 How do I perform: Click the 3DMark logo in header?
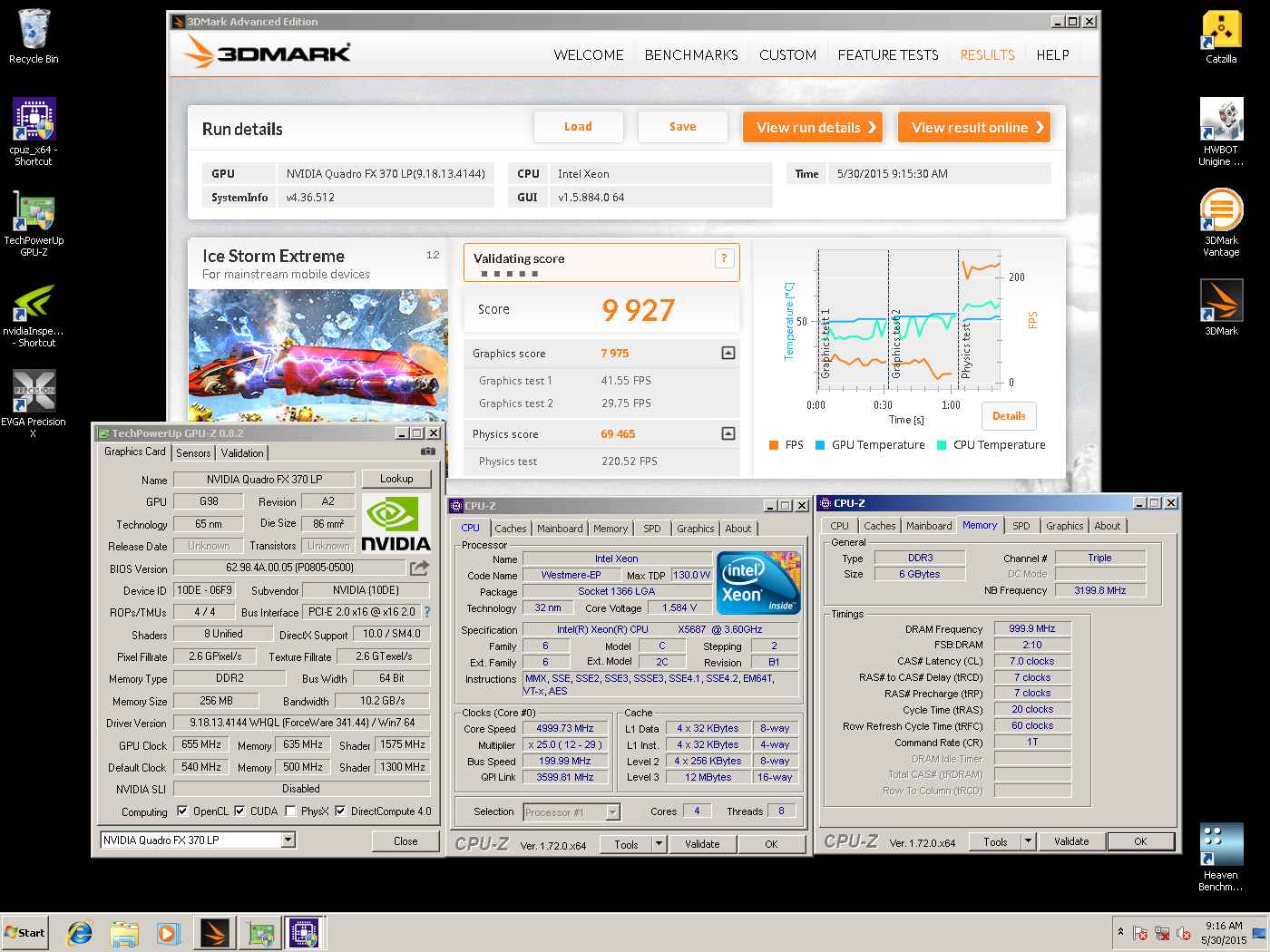tap(267, 53)
